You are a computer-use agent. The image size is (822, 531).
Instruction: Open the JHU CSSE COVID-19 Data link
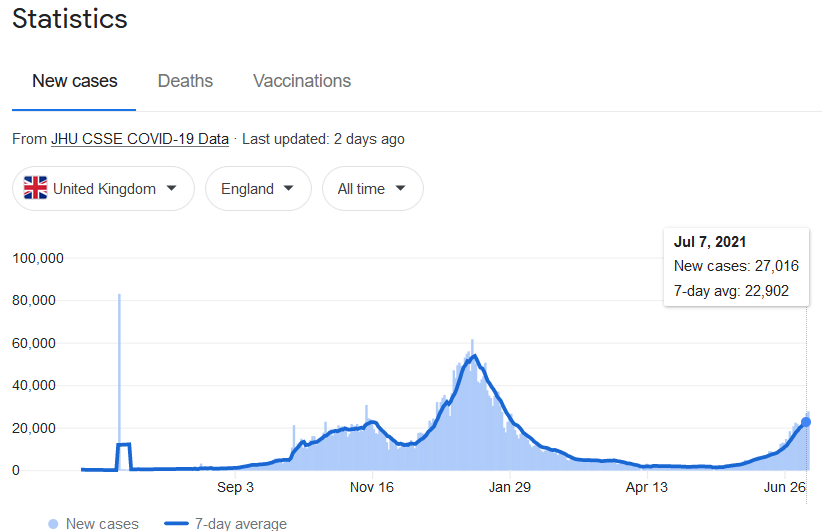[x=140, y=139]
